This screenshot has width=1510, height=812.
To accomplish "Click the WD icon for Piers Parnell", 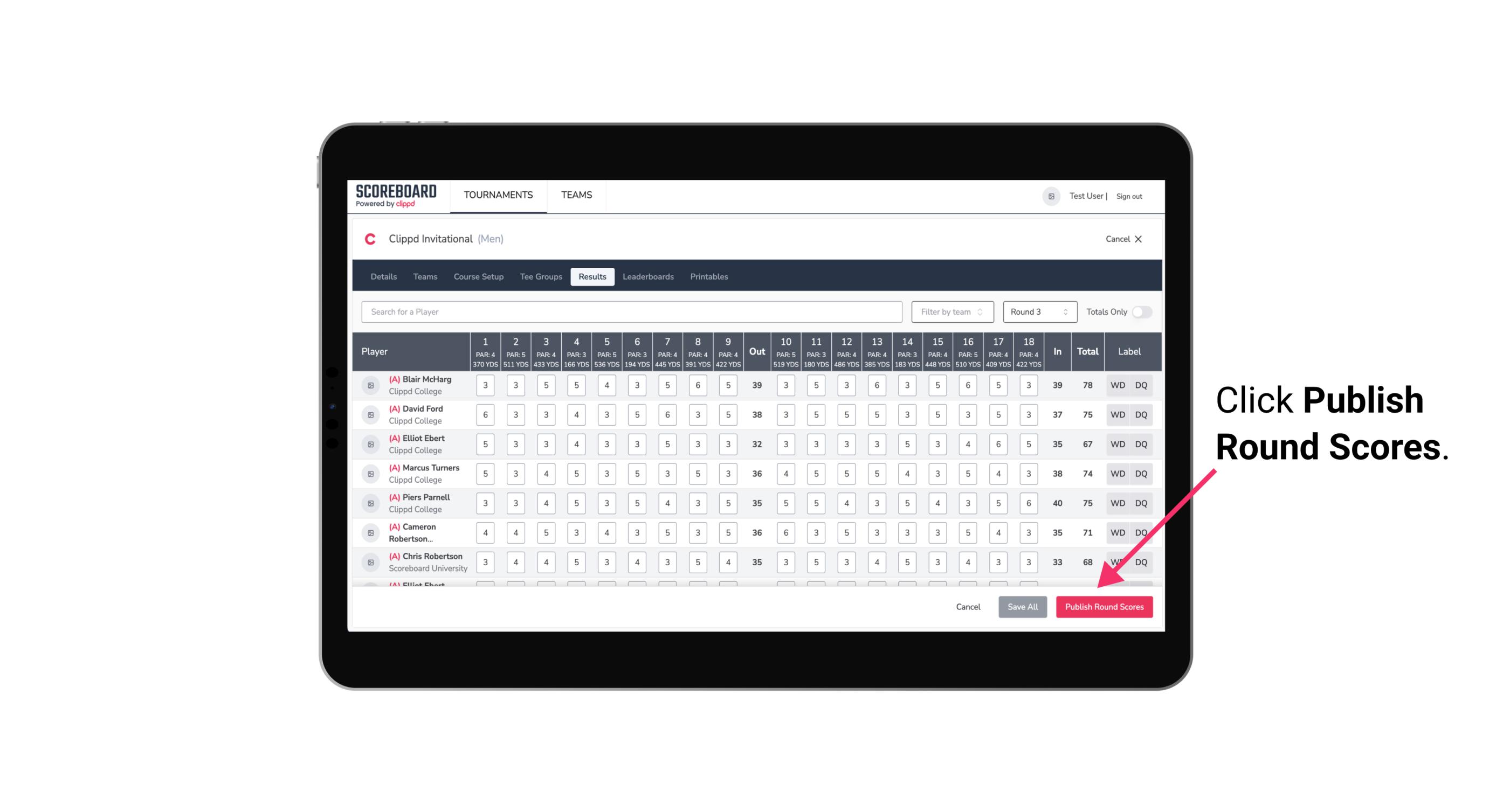I will pyautogui.click(x=1117, y=502).
